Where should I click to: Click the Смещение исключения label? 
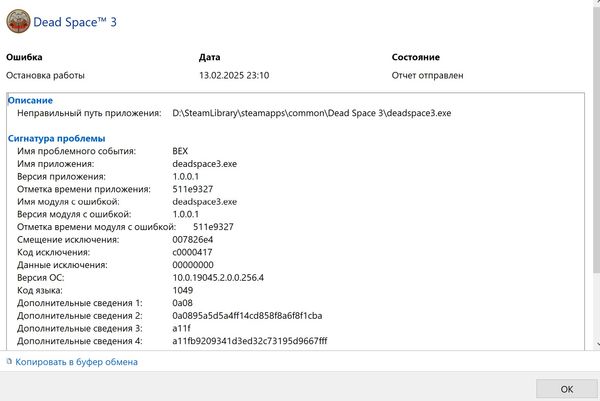(x=68, y=240)
